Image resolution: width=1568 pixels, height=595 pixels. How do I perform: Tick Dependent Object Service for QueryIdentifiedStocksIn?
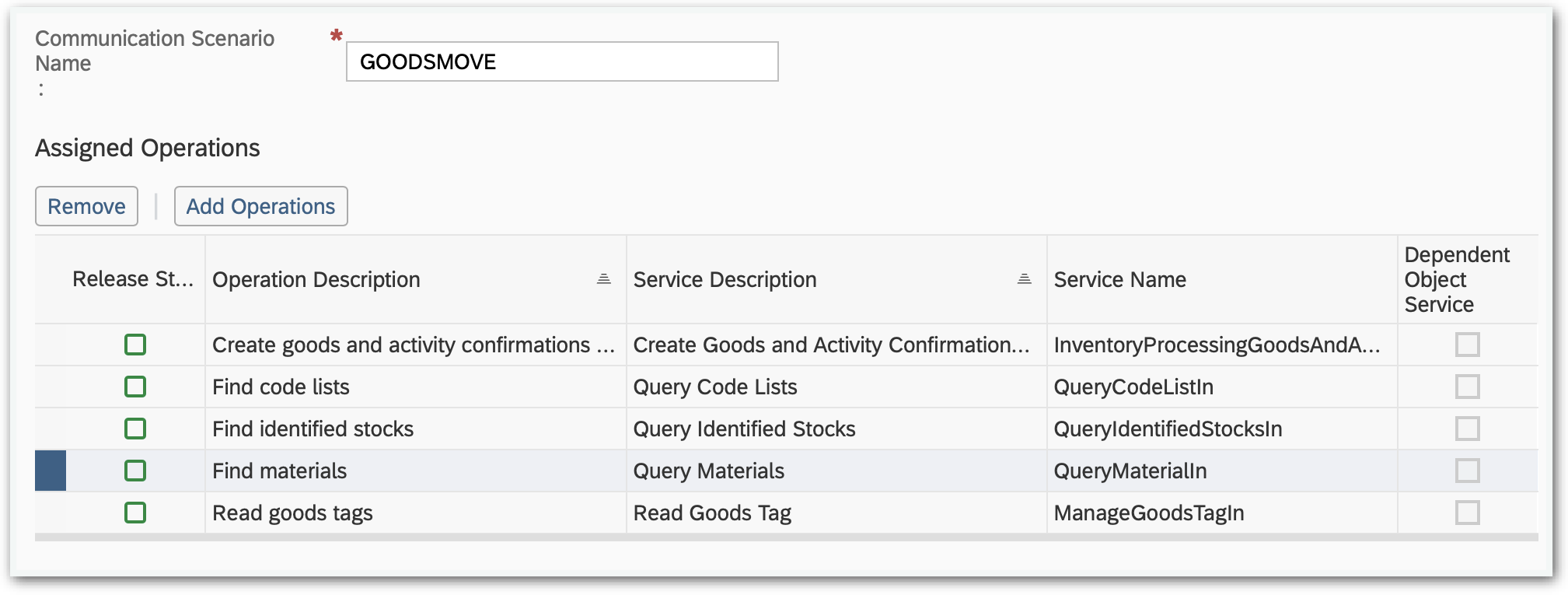[x=1467, y=429]
